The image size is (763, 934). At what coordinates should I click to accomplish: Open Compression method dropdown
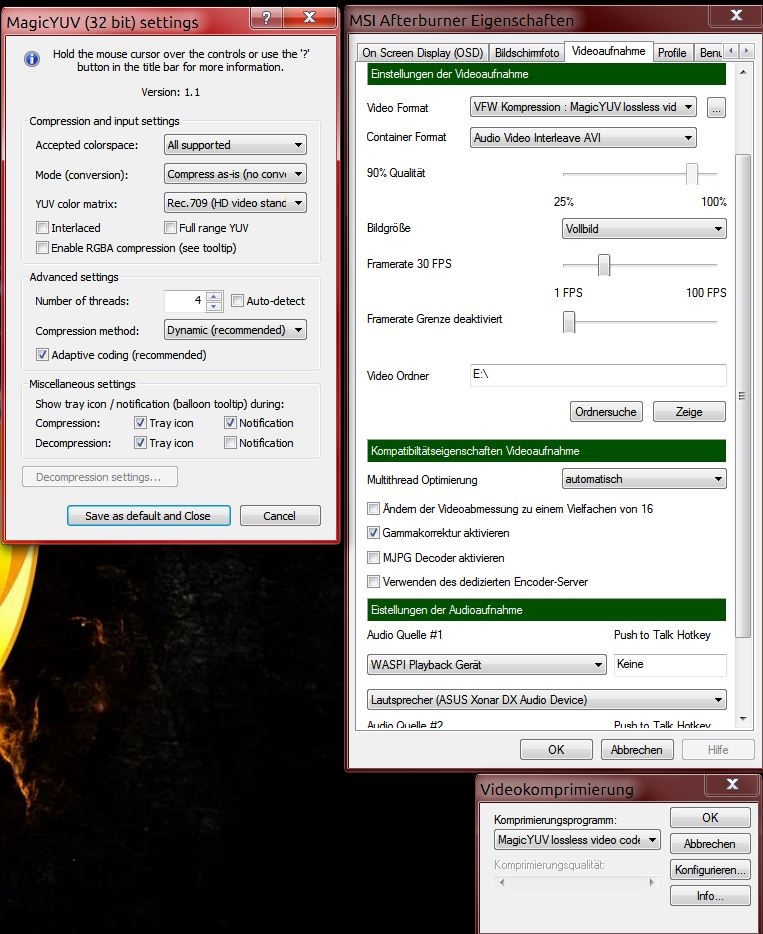(x=235, y=330)
